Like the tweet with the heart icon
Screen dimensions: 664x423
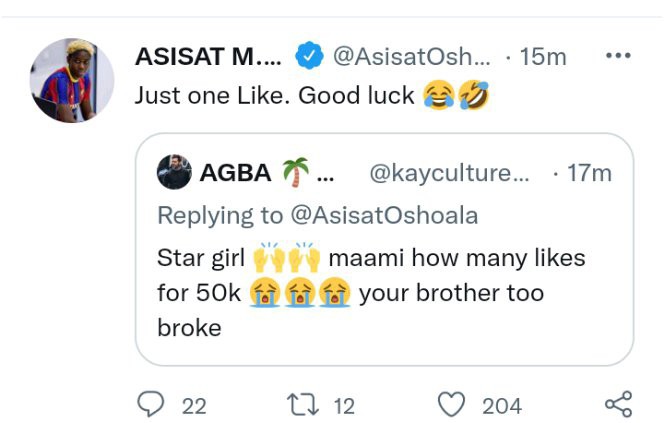(451, 404)
